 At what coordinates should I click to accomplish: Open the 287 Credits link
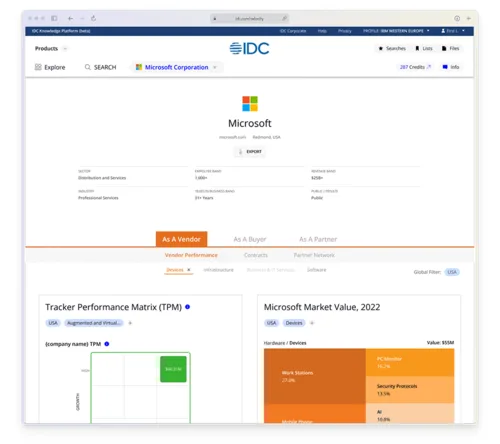[415, 67]
